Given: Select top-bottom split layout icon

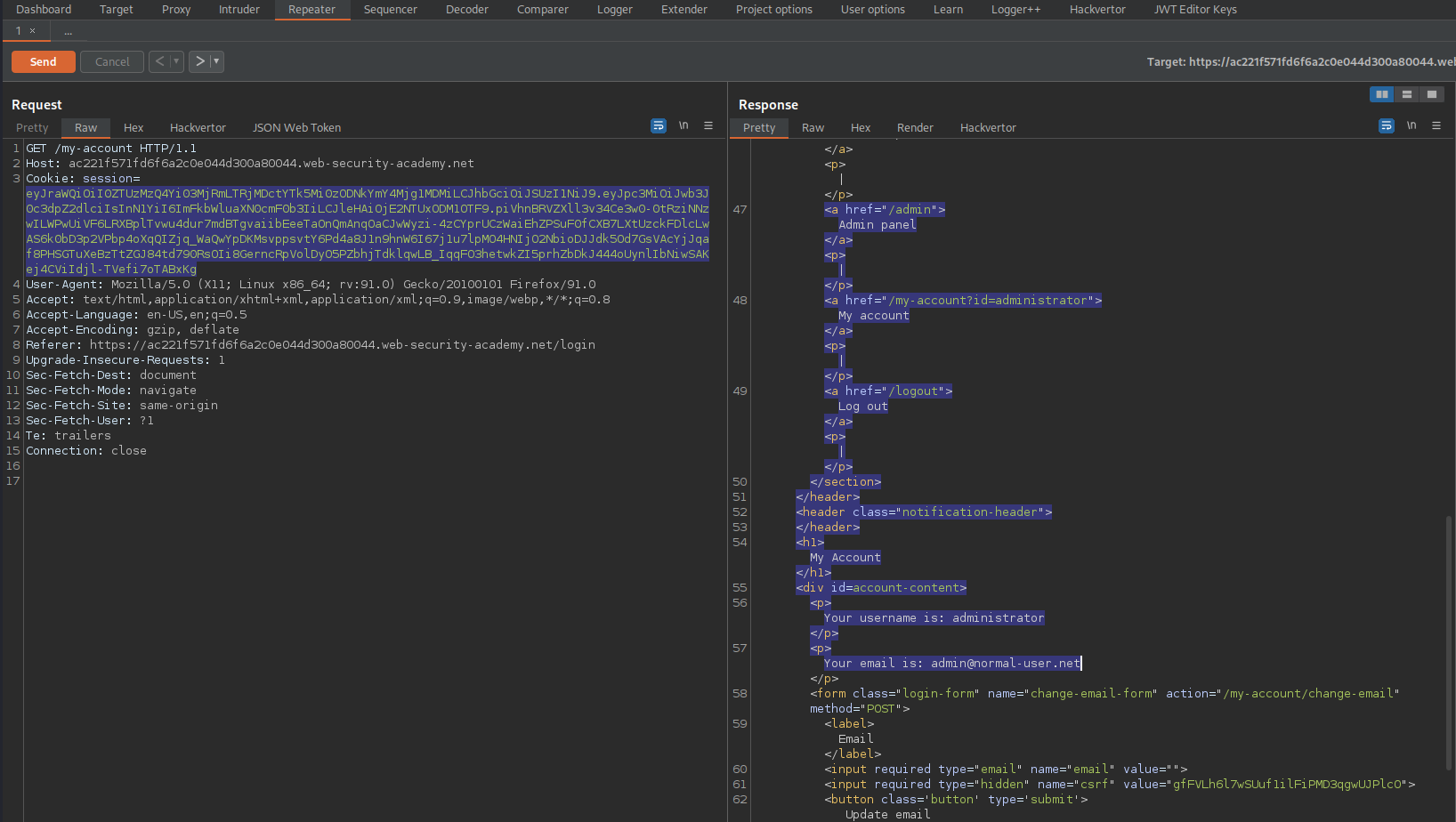Looking at the screenshot, I should [x=1406, y=94].
